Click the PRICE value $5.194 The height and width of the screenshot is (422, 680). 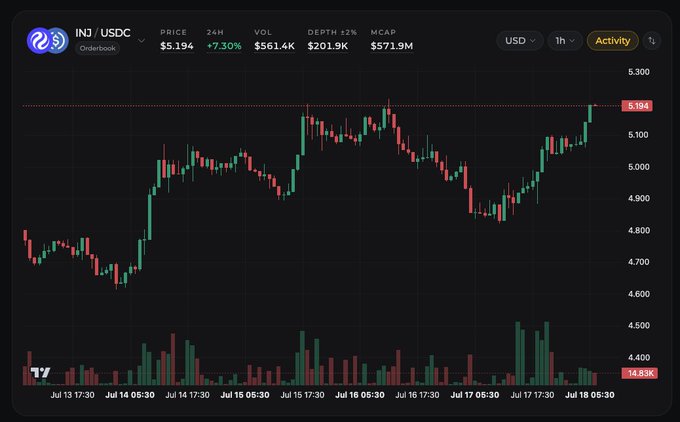(x=177, y=46)
